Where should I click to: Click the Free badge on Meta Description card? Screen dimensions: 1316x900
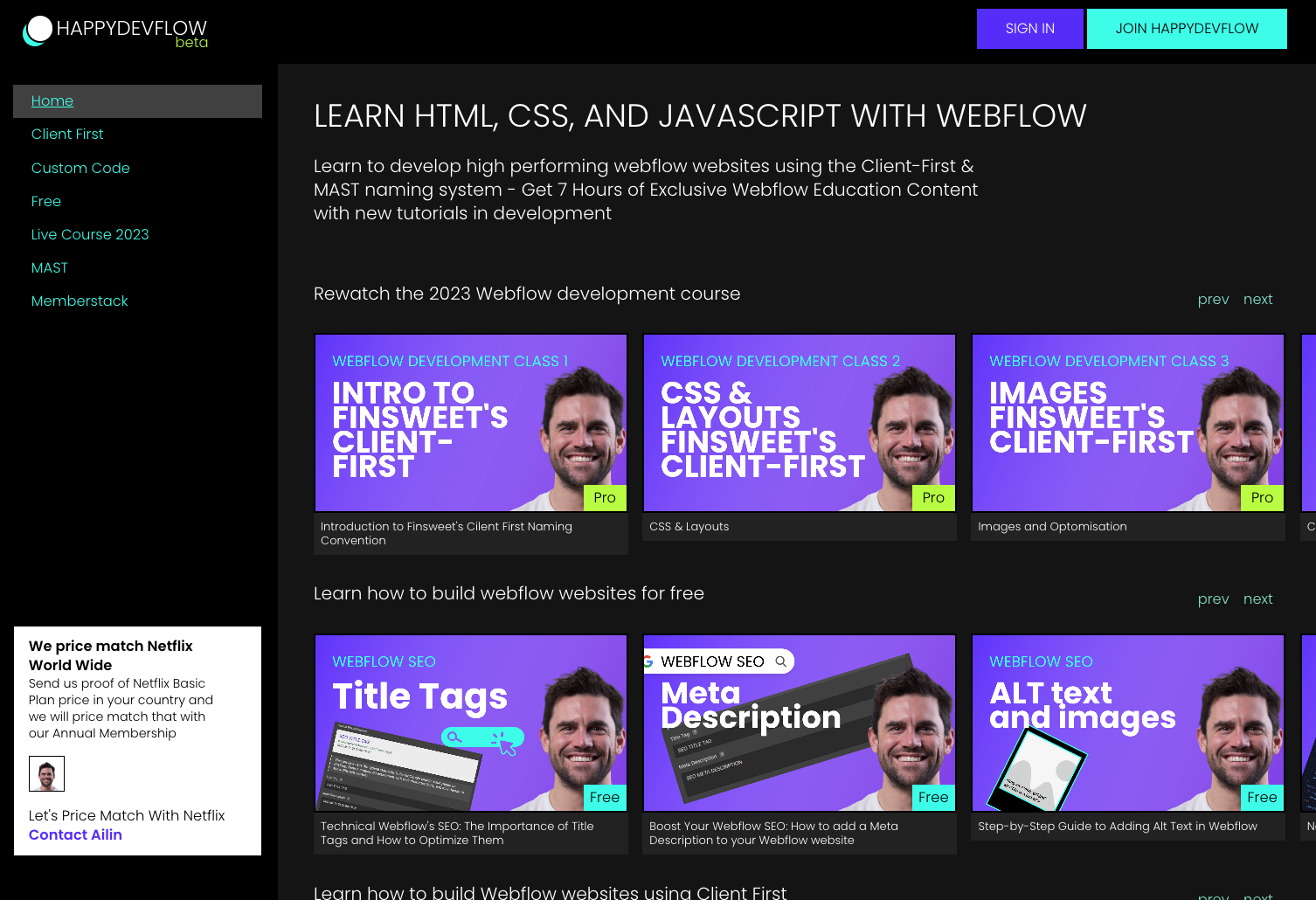933,797
